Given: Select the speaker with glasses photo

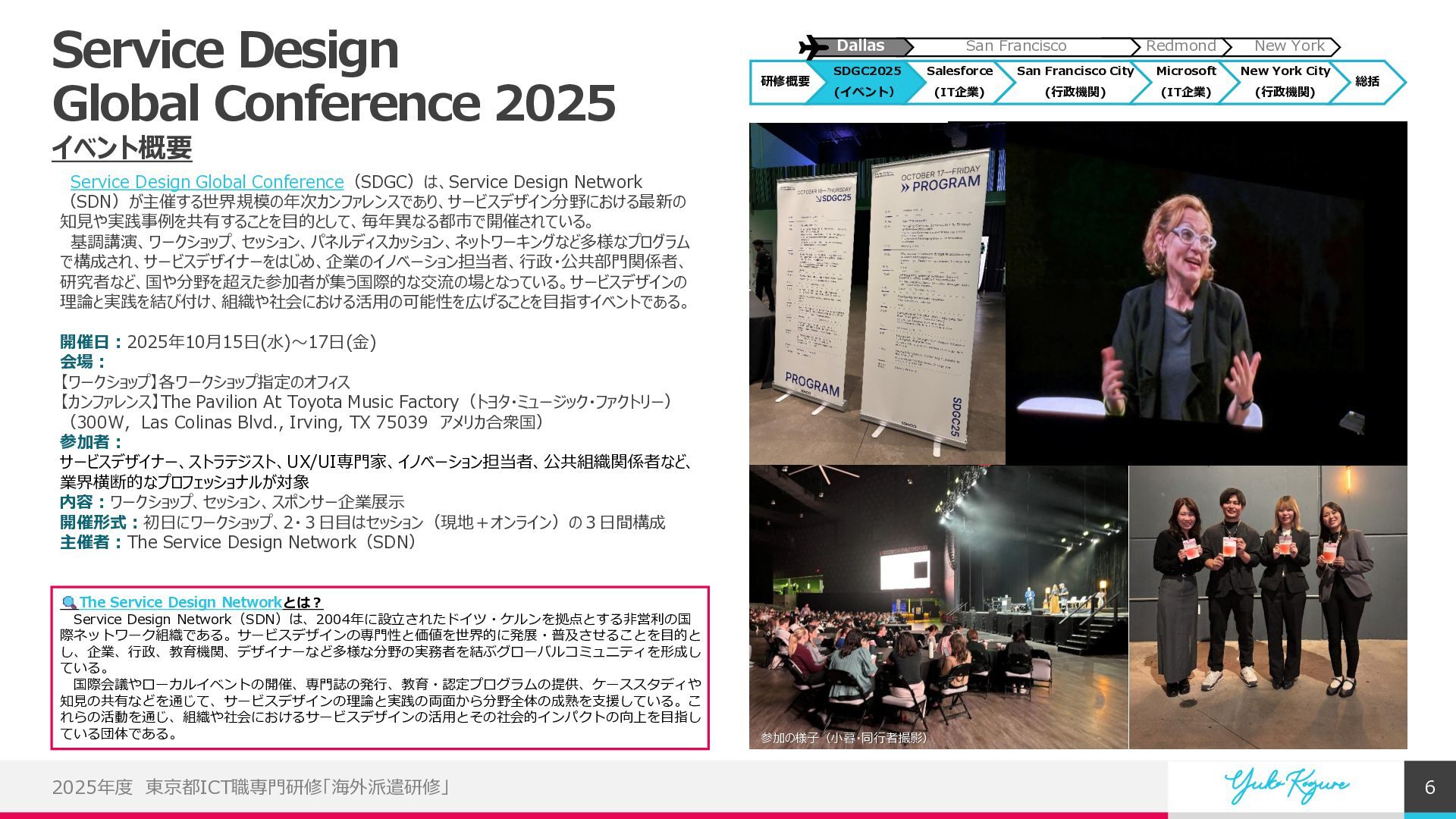Looking at the screenshot, I should click(x=1206, y=293).
